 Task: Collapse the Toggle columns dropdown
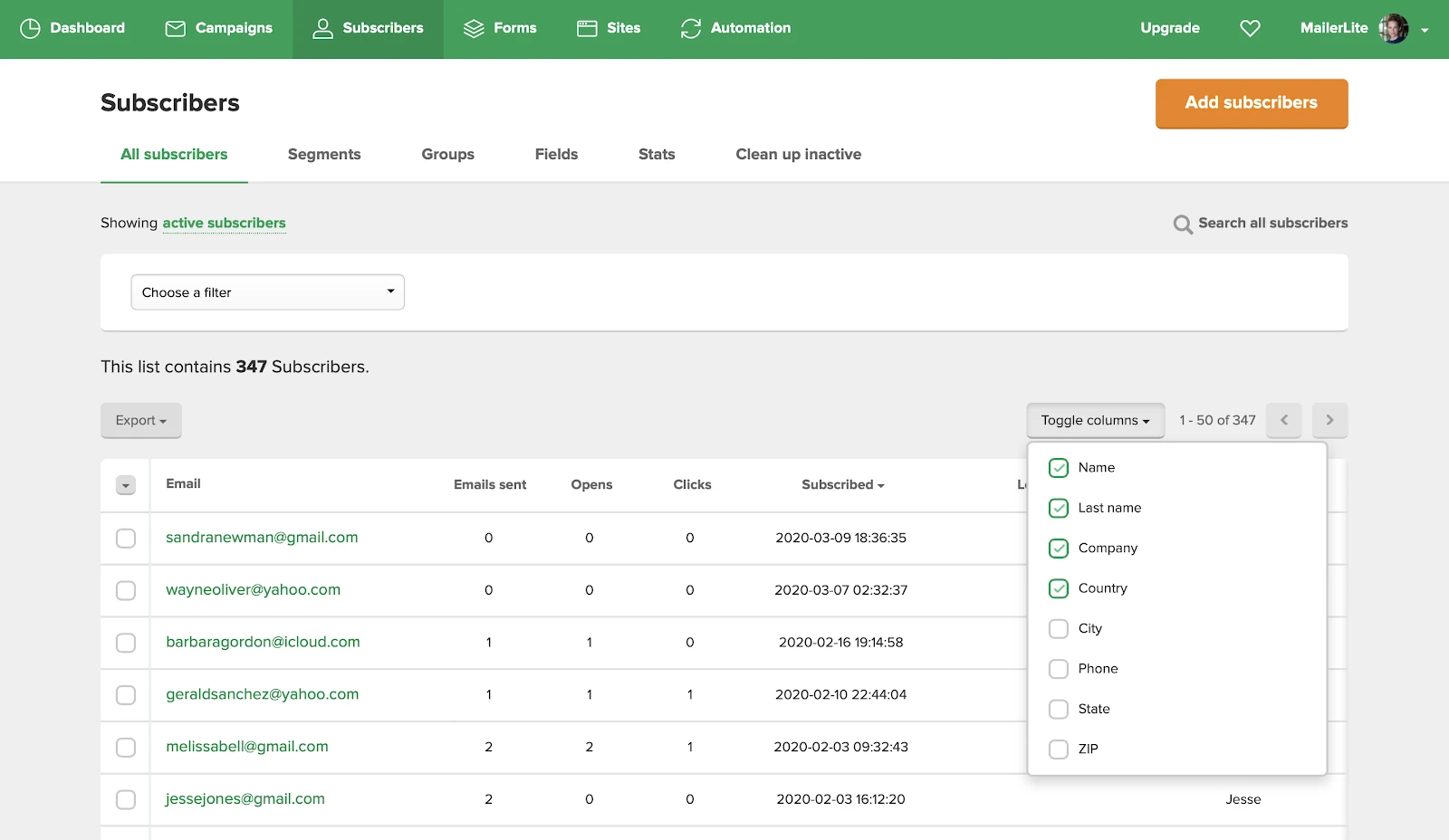1095,421
